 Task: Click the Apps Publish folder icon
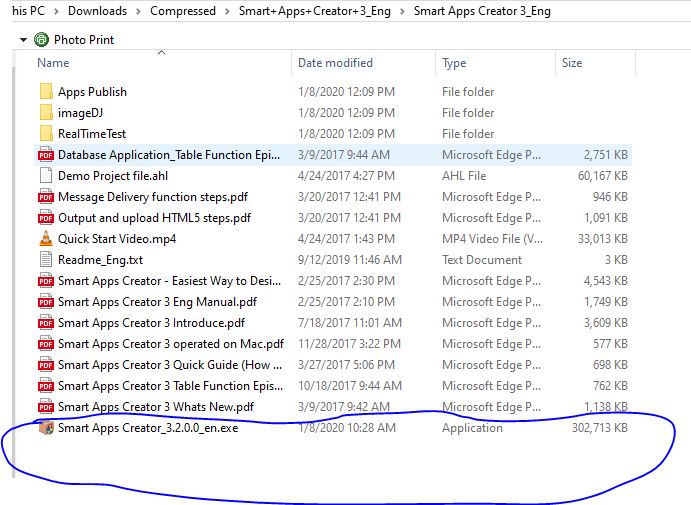click(46, 92)
